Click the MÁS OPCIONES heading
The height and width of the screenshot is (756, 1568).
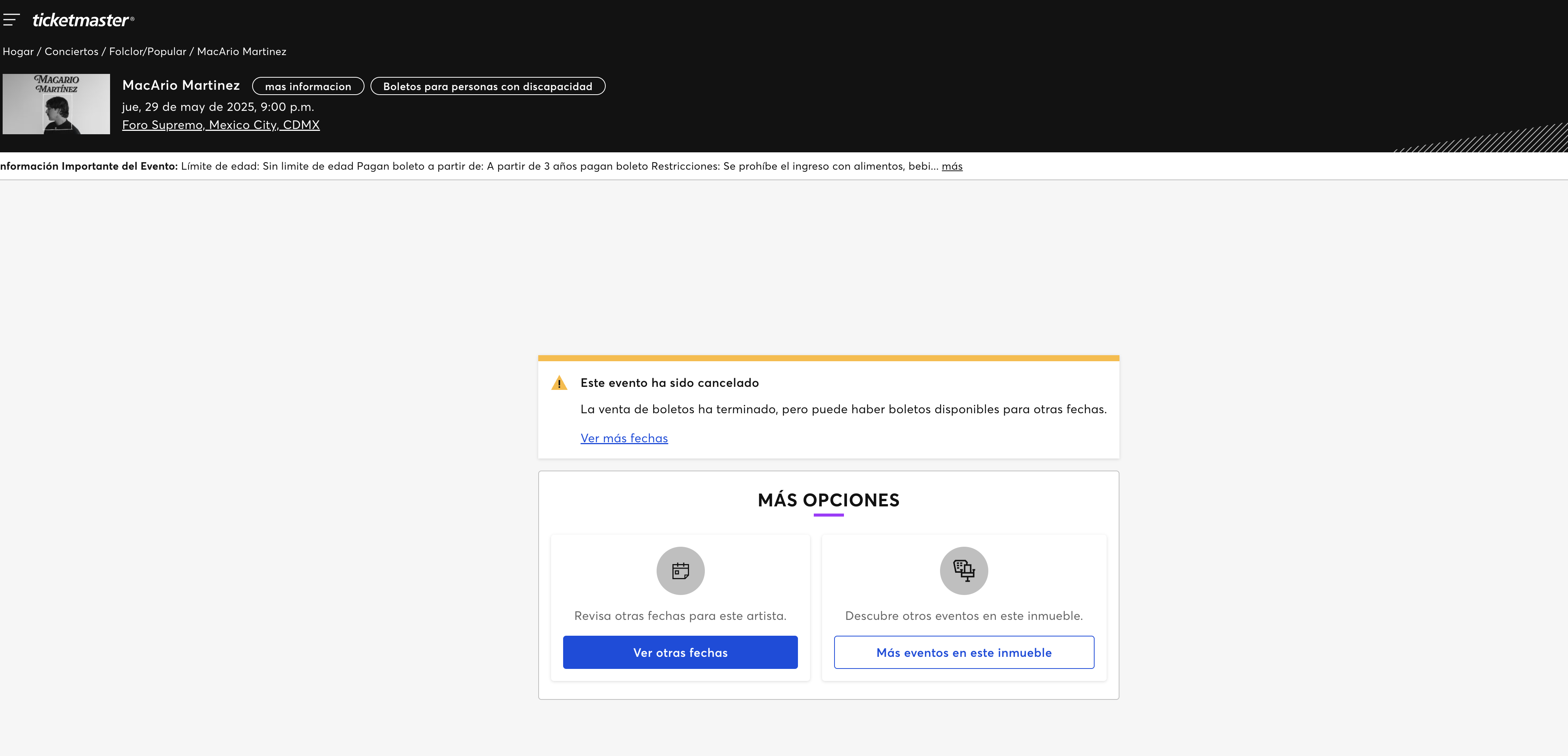828,500
